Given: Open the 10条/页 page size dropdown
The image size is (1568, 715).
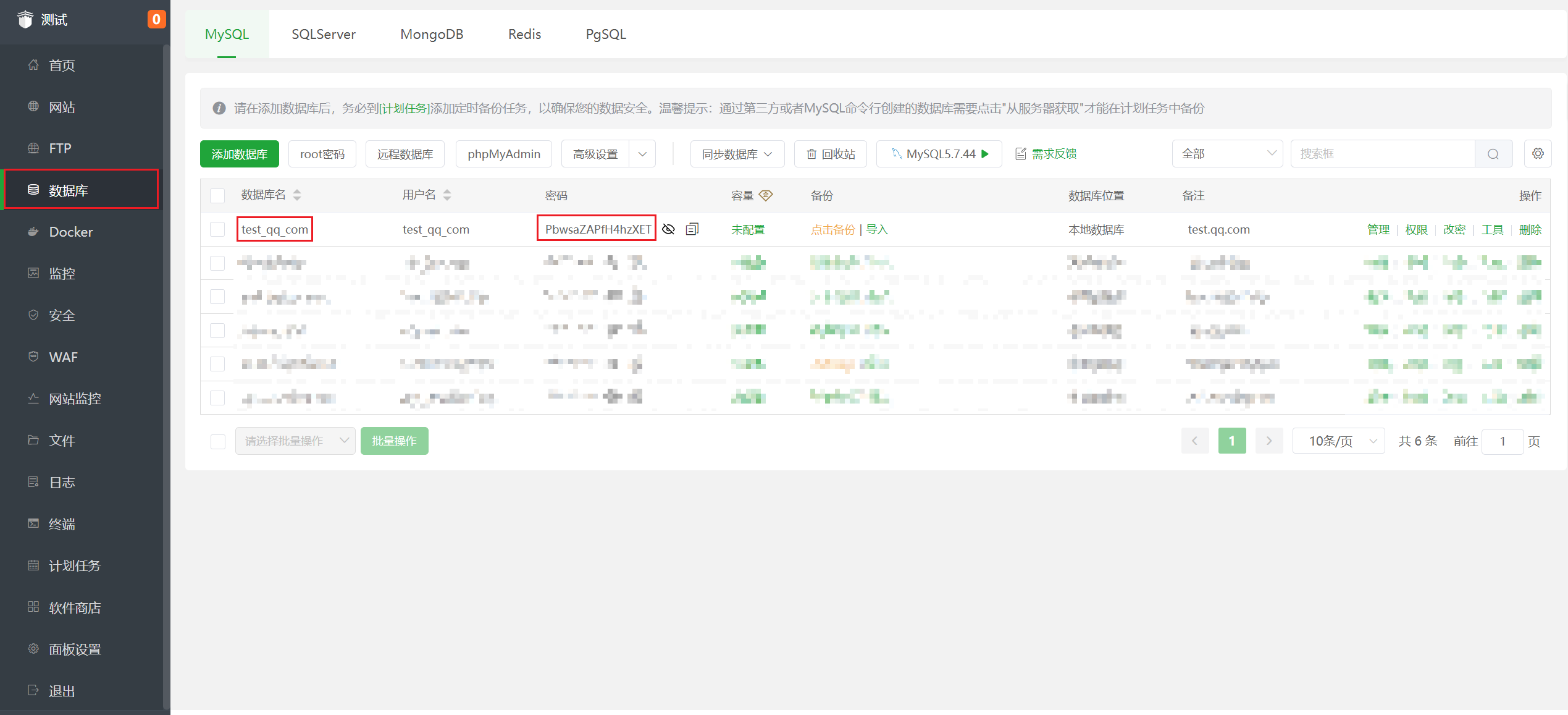Looking at the screenshot, I should point(1338,441).
